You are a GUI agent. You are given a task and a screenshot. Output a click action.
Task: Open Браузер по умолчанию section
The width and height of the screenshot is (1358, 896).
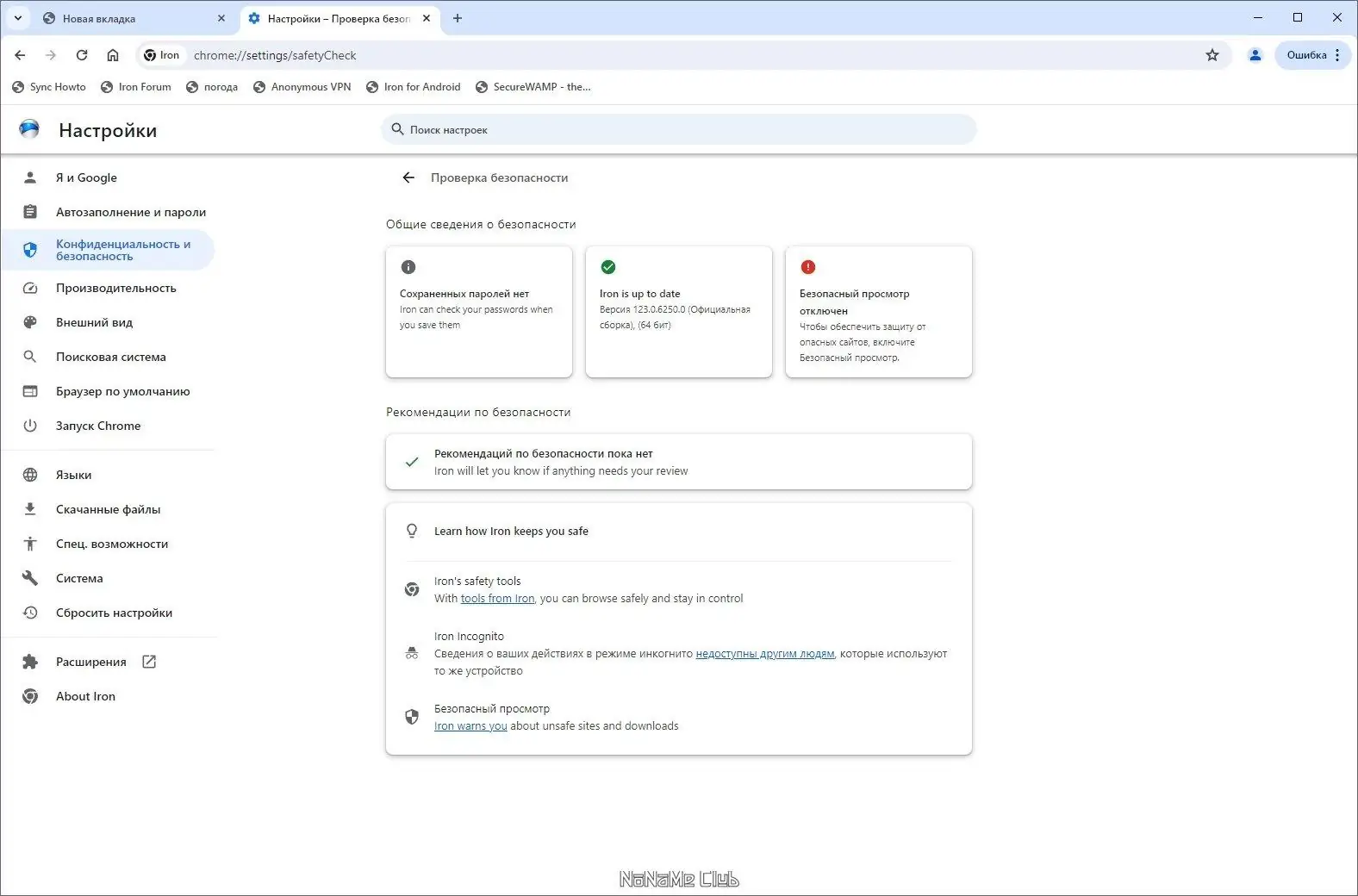[108, 391]
